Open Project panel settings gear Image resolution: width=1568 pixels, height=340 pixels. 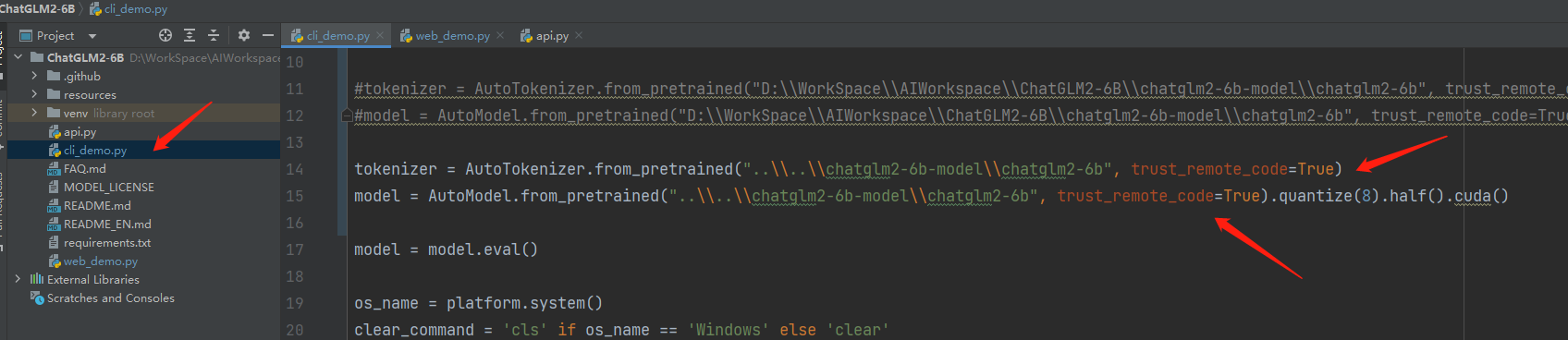[x=244, y=35]
